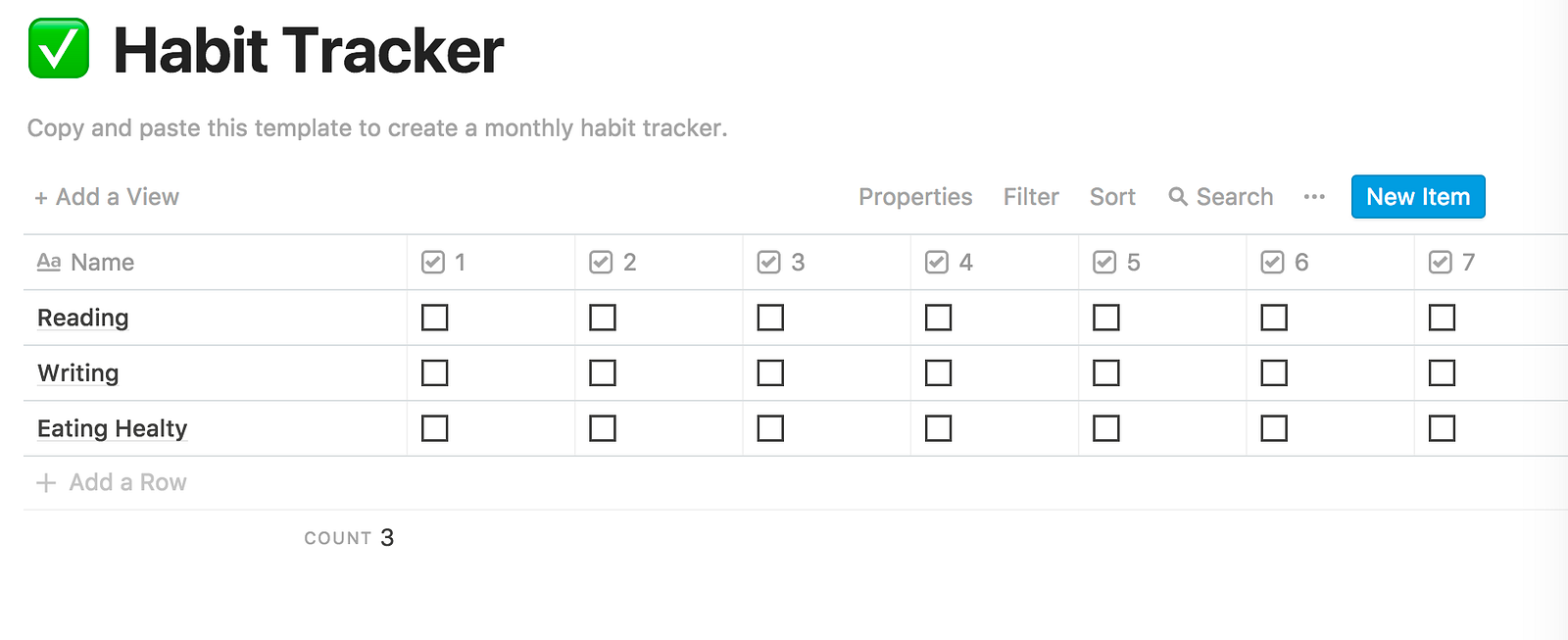1568x640 pixels.
Task: Check the Reading checkbox for day 1
Action: point(434,318)
